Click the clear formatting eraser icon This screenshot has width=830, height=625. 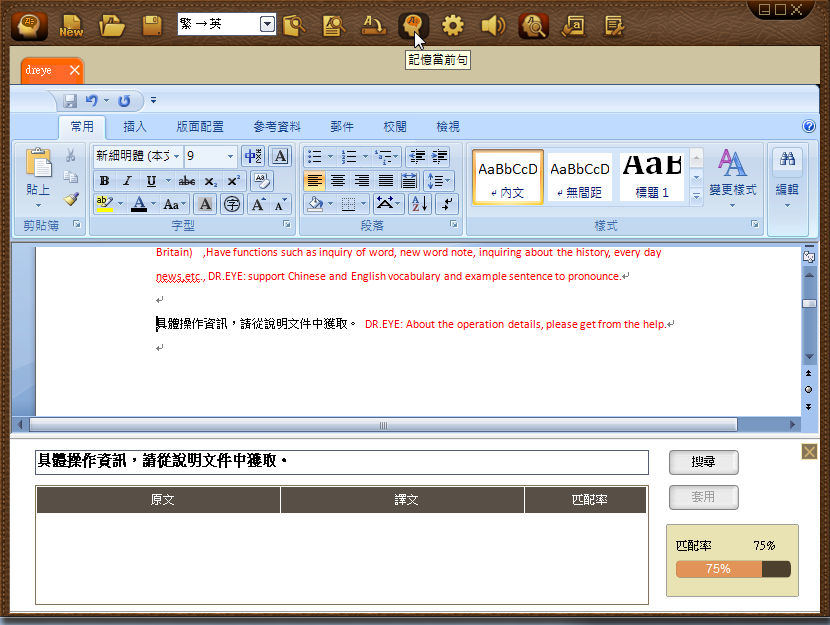pos(261,180)
